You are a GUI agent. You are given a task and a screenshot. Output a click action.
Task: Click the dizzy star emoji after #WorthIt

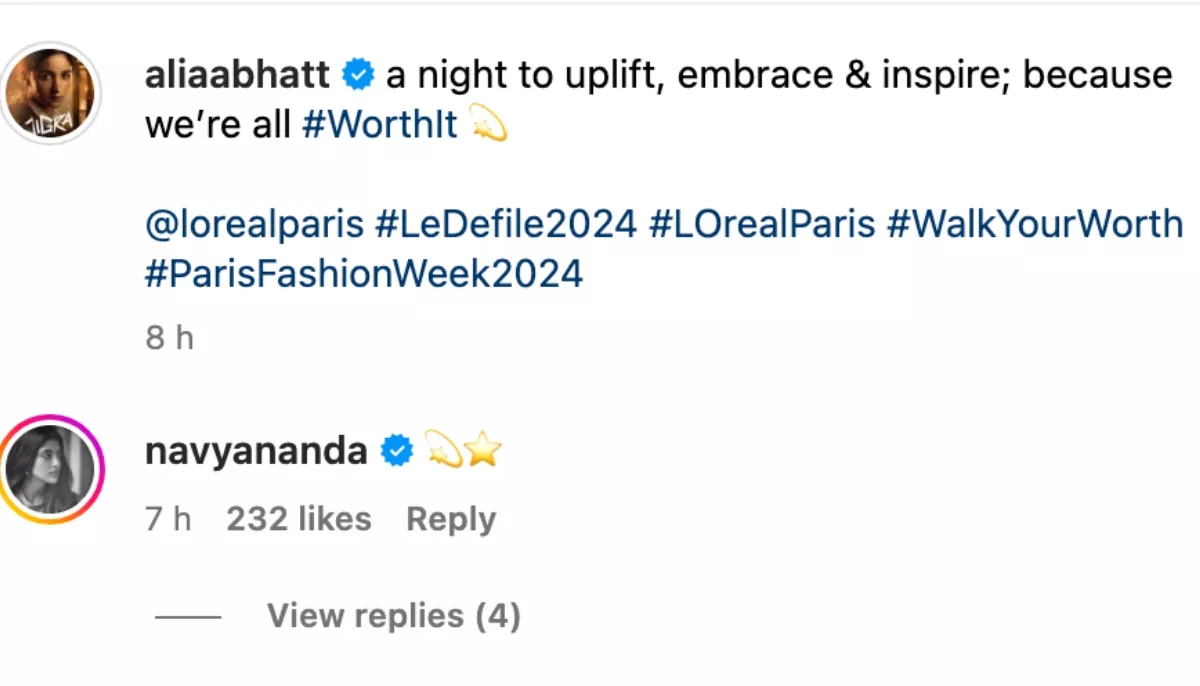pos(488,126)
